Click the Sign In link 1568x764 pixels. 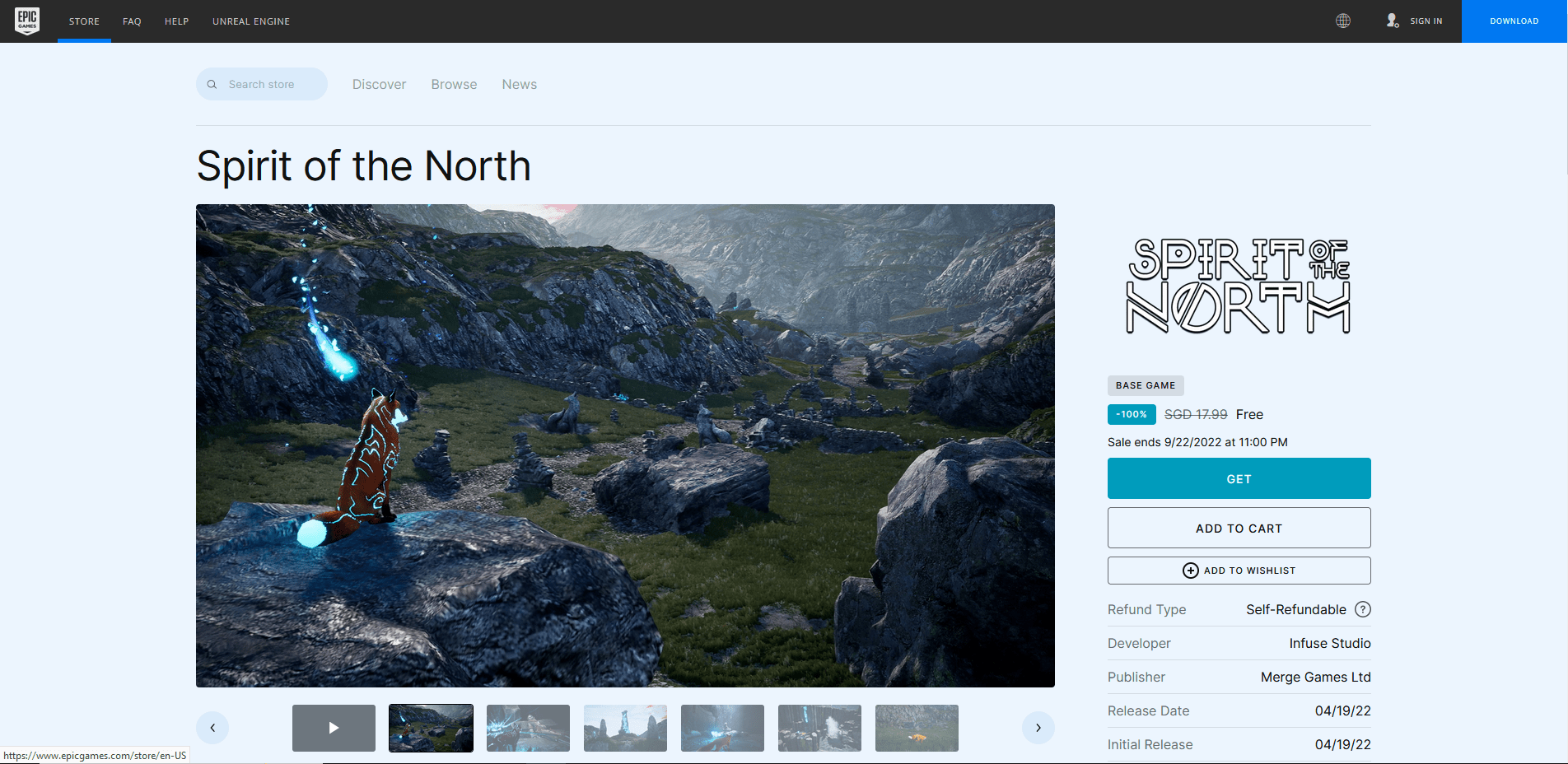point(1426,21)
